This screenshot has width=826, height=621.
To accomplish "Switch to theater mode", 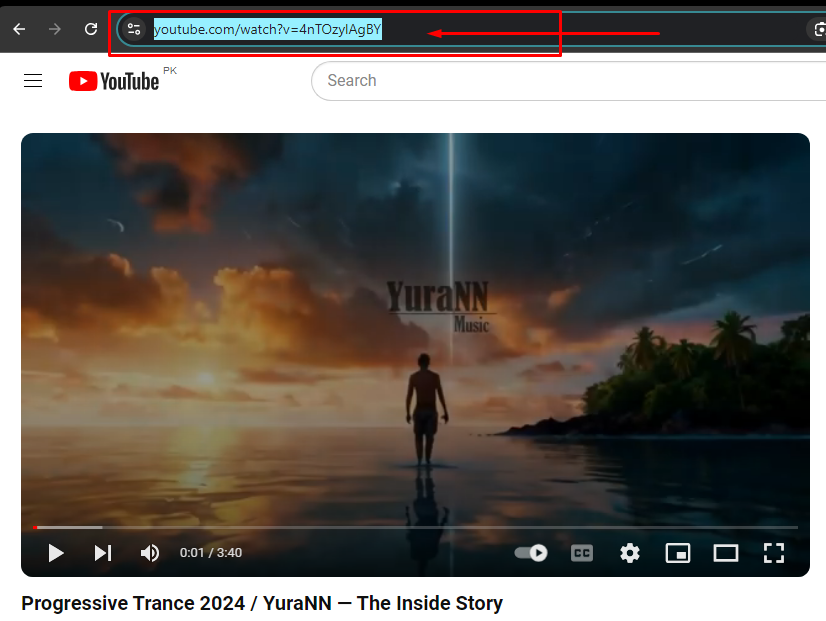I will pyautogui.click(x=725, y=553).
